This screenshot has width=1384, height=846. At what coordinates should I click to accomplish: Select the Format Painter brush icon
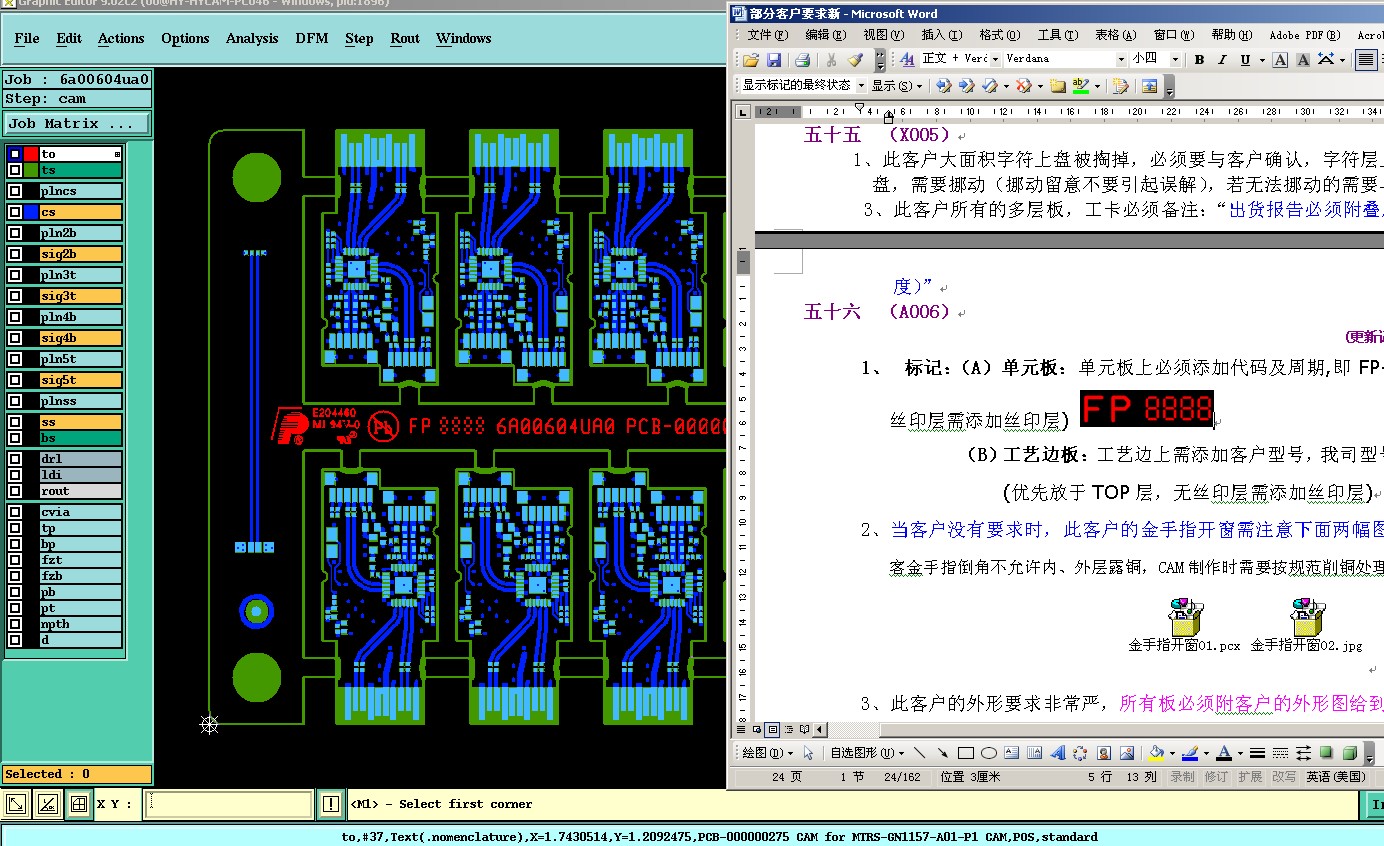(x=856, y=60)
